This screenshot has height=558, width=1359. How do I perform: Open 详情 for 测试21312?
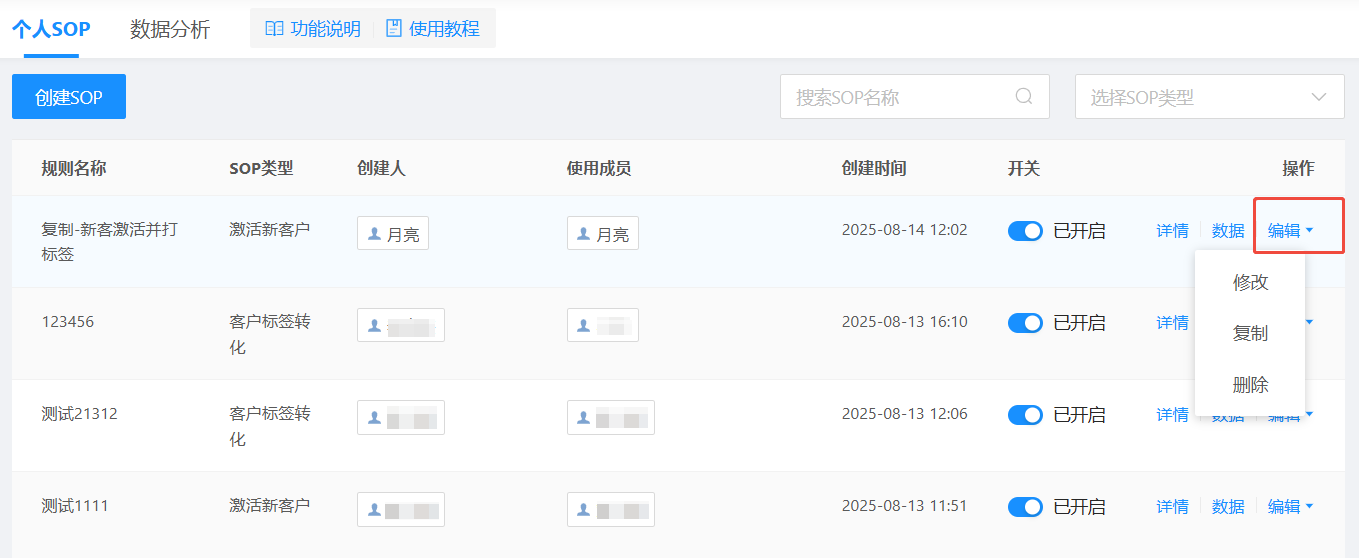tap(1172, 415)
